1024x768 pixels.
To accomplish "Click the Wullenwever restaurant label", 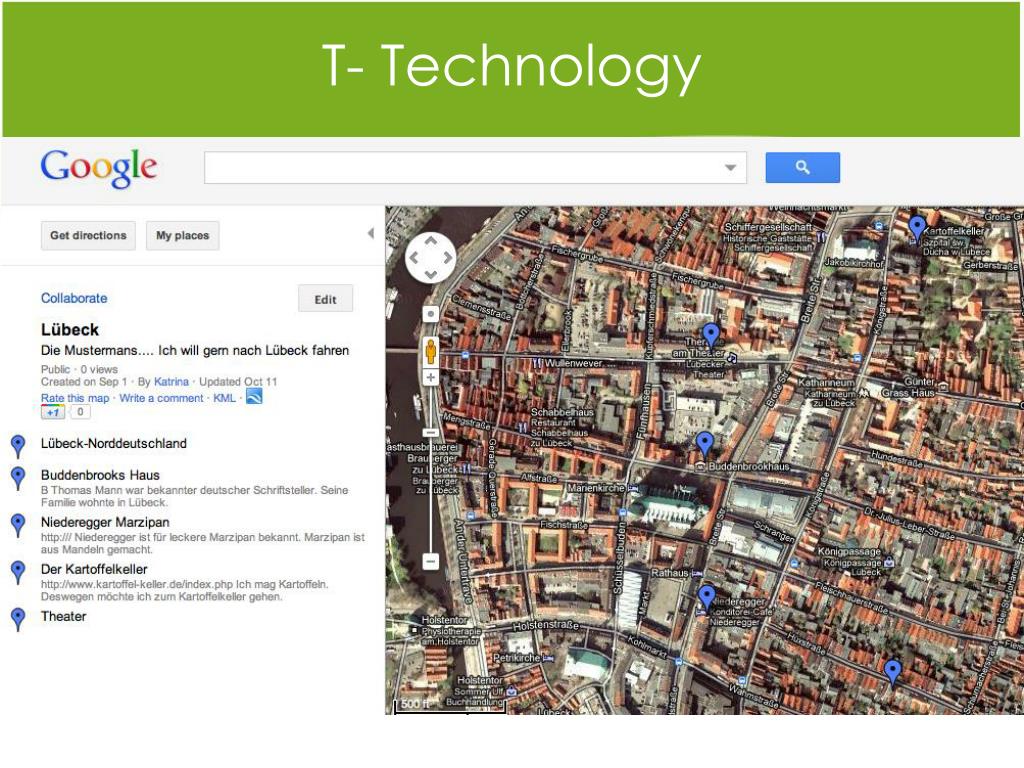I will [x=573, y=362].
